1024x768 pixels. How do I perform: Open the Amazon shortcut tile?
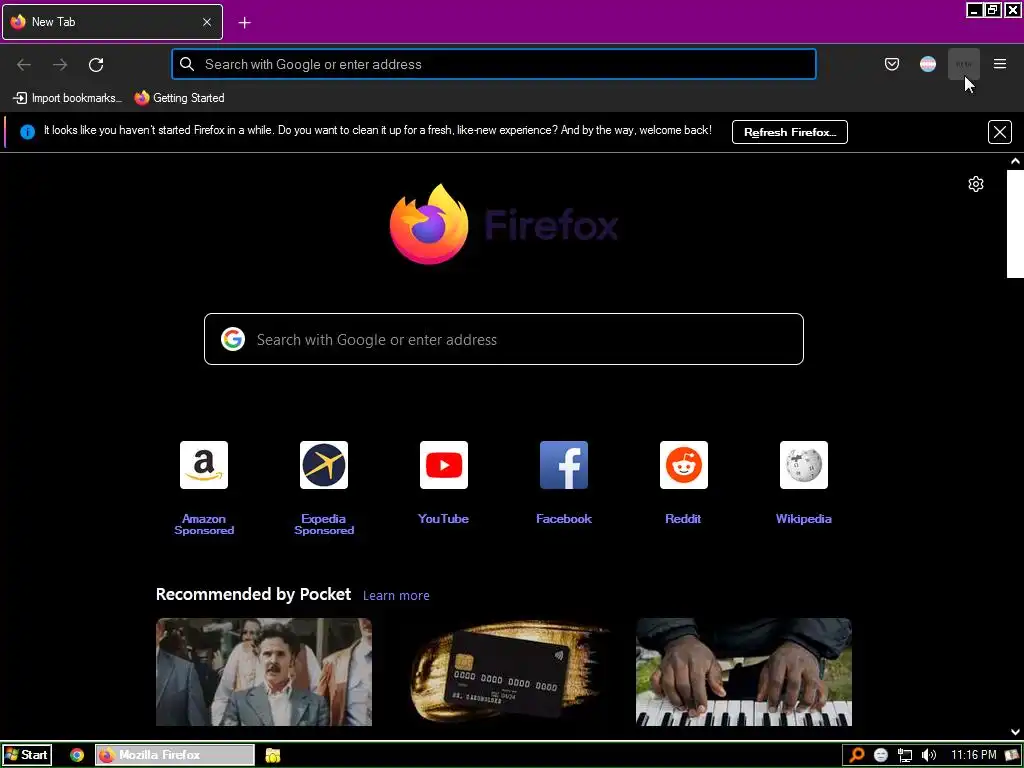point(204,465)
